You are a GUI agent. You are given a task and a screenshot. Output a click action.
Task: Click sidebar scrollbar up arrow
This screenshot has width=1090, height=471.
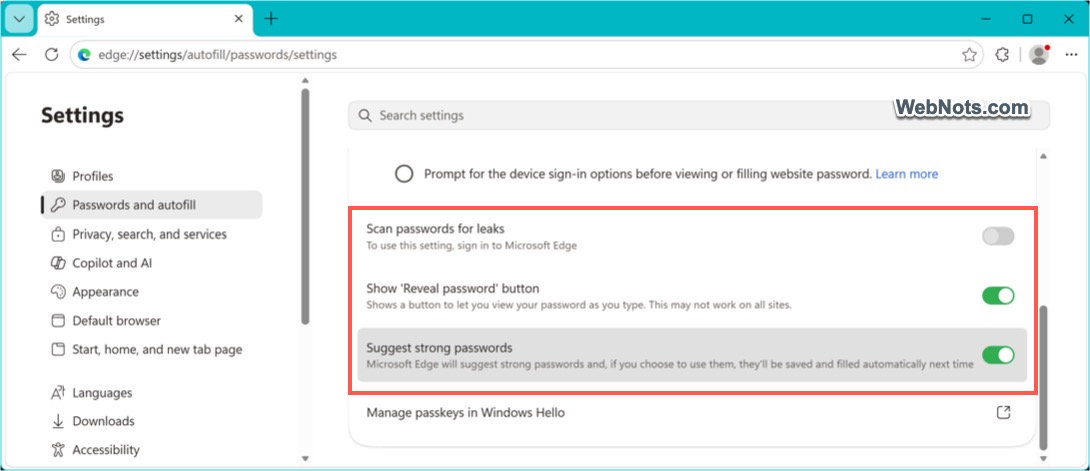tap(304, 81)
